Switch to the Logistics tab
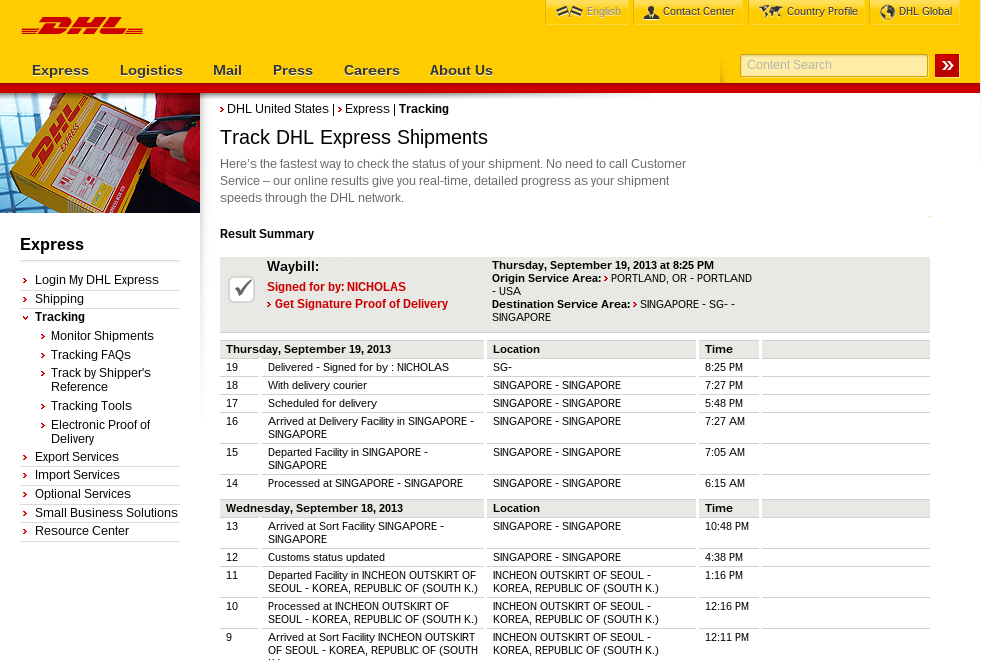Screen dimensions: 981x660 click(x=151, y=71)
